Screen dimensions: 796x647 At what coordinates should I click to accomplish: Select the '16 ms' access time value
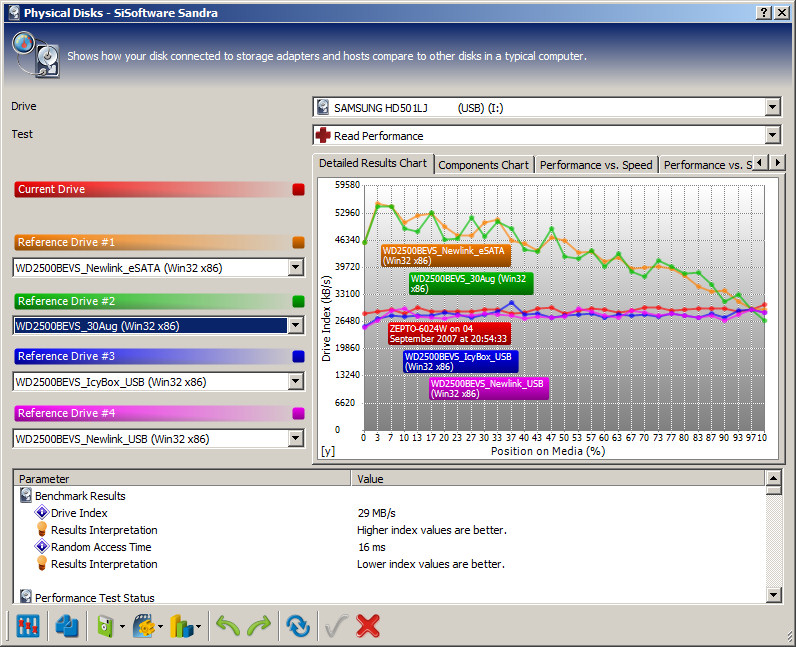tap(372, 547)
